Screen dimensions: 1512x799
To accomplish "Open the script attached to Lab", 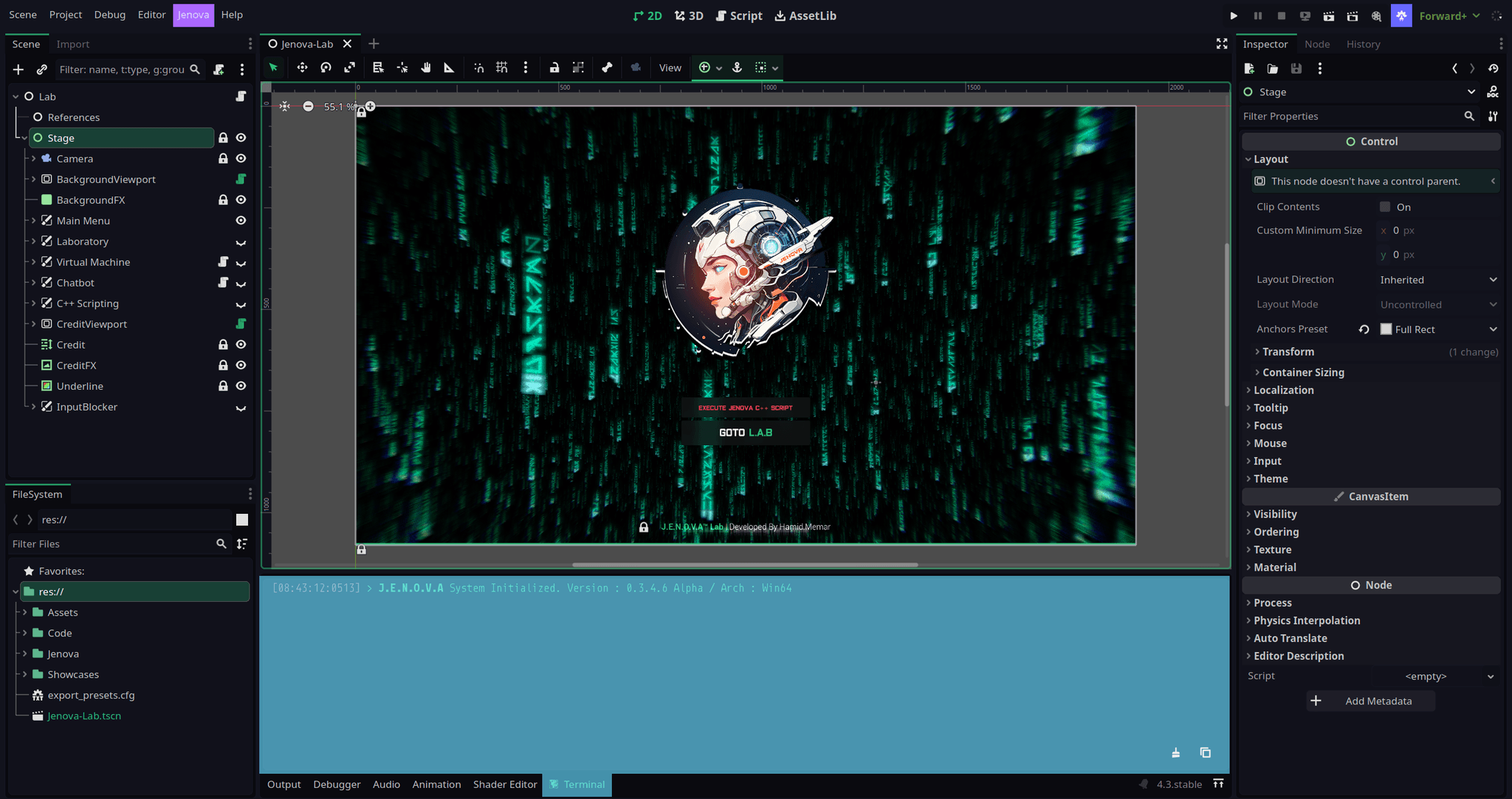I will click(241, 96).
